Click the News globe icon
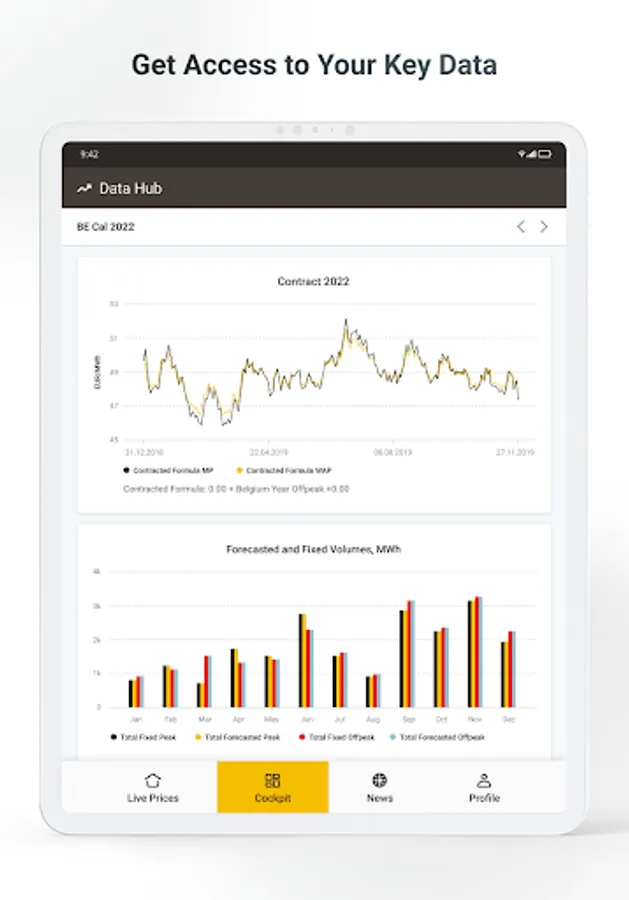This screenshot has height=900, width=629. pyautogui.click(x=379, y=779)
